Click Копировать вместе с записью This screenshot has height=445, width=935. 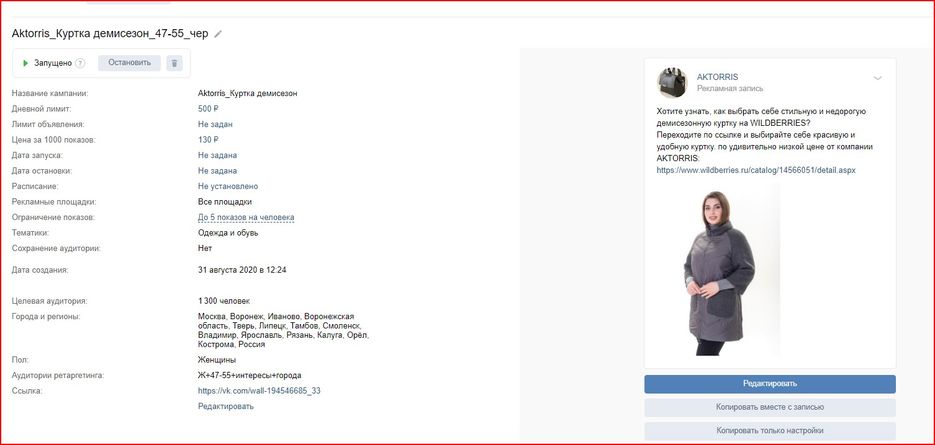(x=770, y=407)
